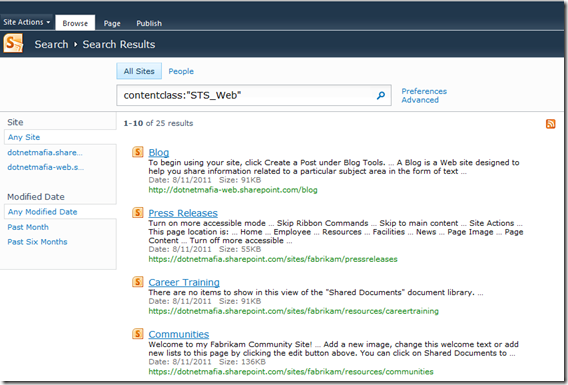Open the Site Actions dropdown menu

point(27,22)
